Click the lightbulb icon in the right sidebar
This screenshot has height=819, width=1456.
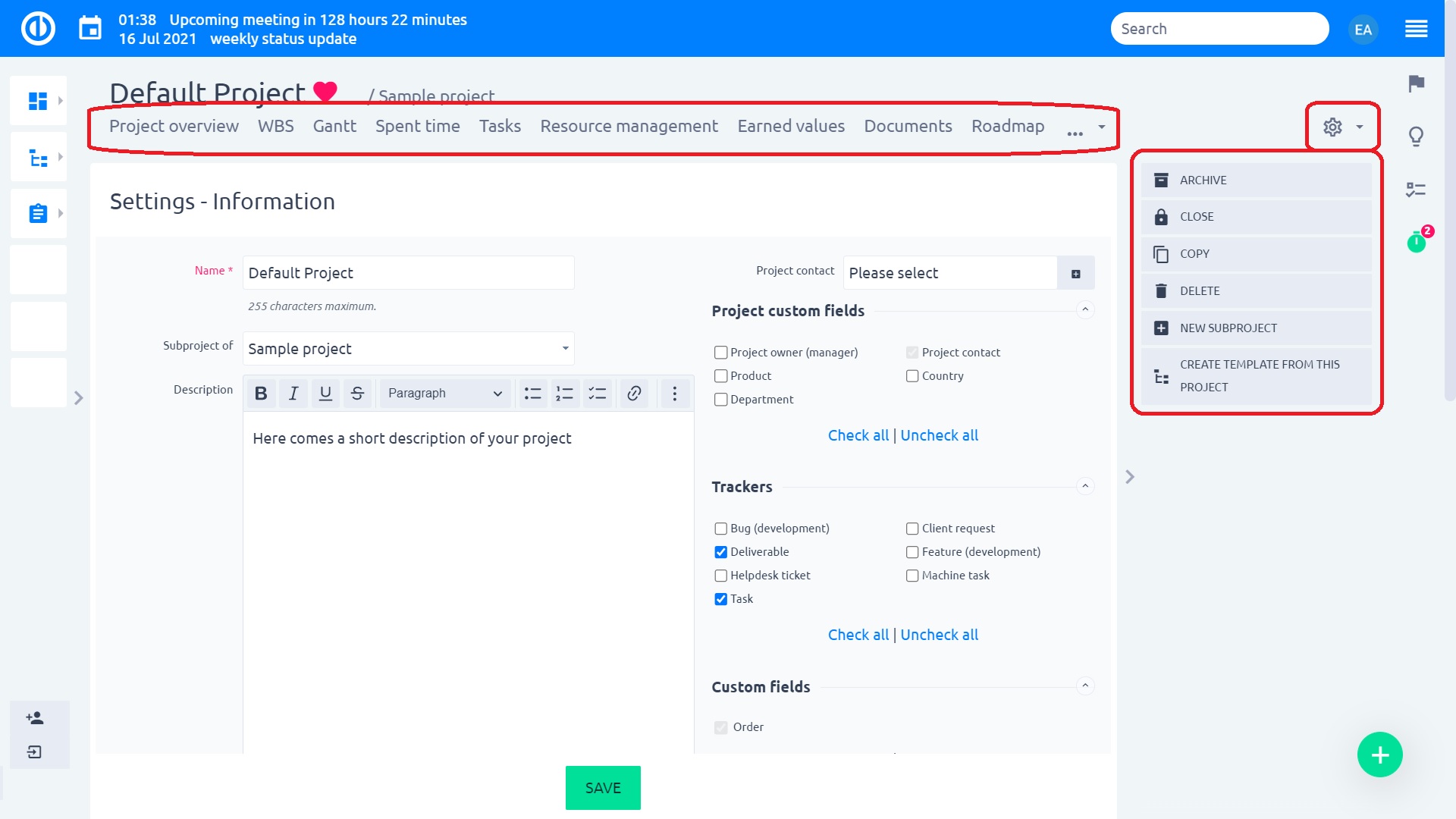click(1416, 136)
